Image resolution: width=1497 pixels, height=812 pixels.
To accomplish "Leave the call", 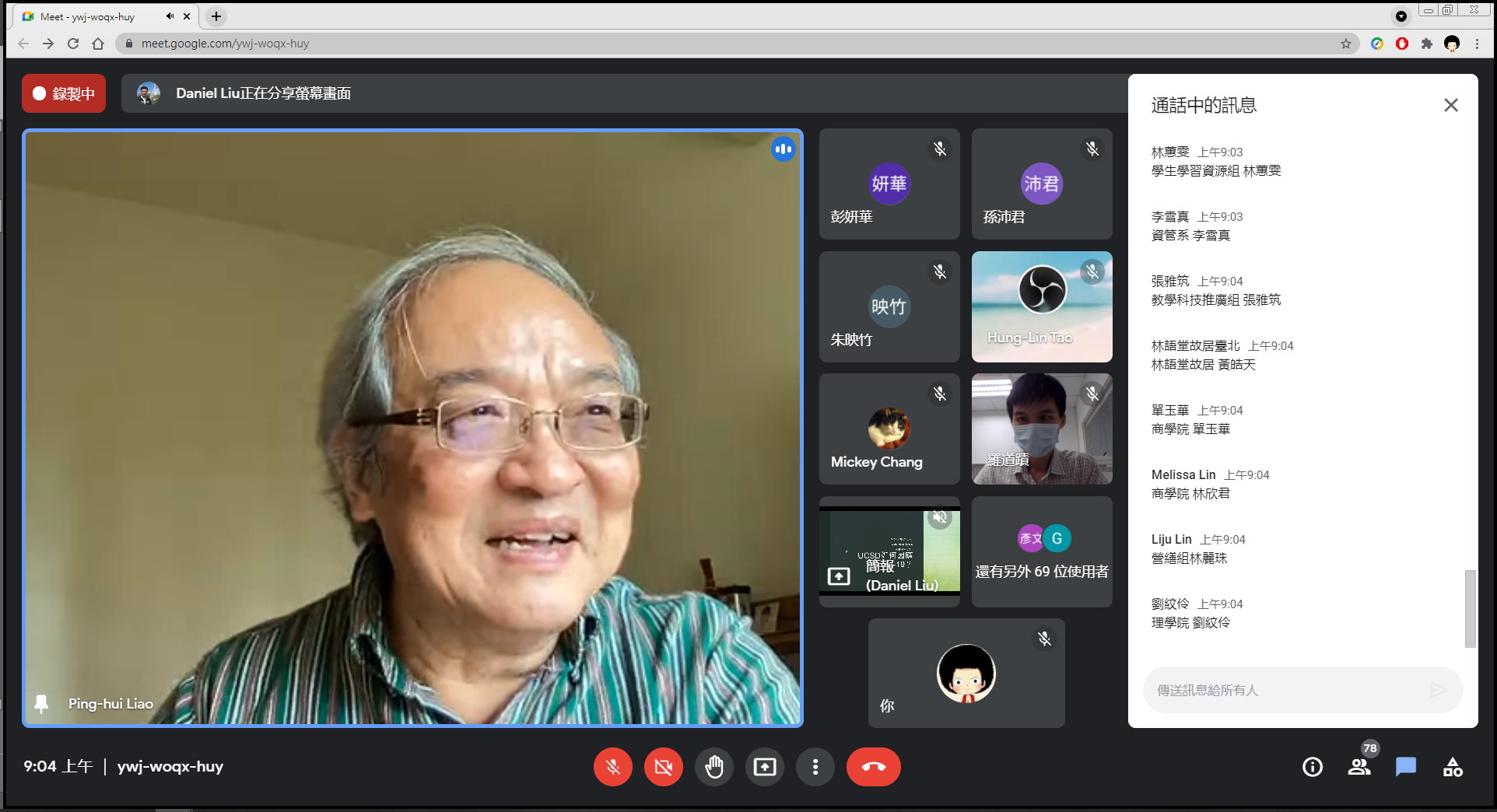I will coord(873,767).
